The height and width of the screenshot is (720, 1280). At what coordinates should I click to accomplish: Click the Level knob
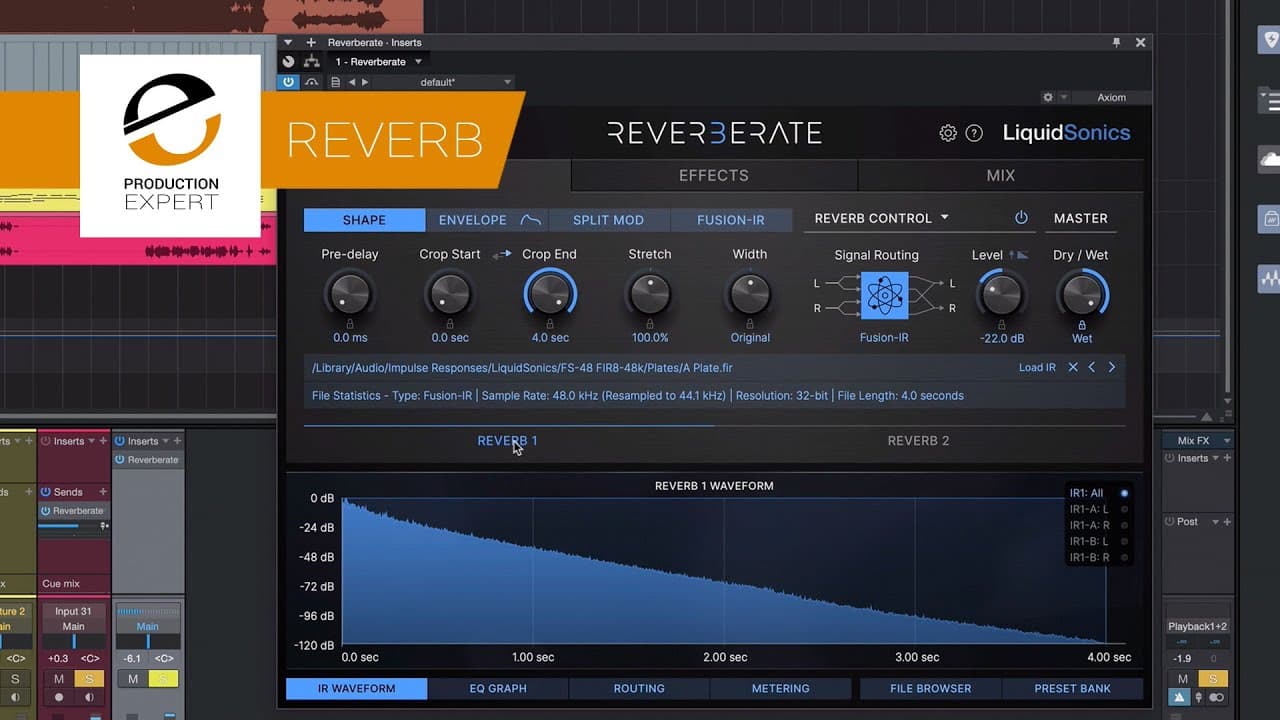click(x=1001, y=294)
